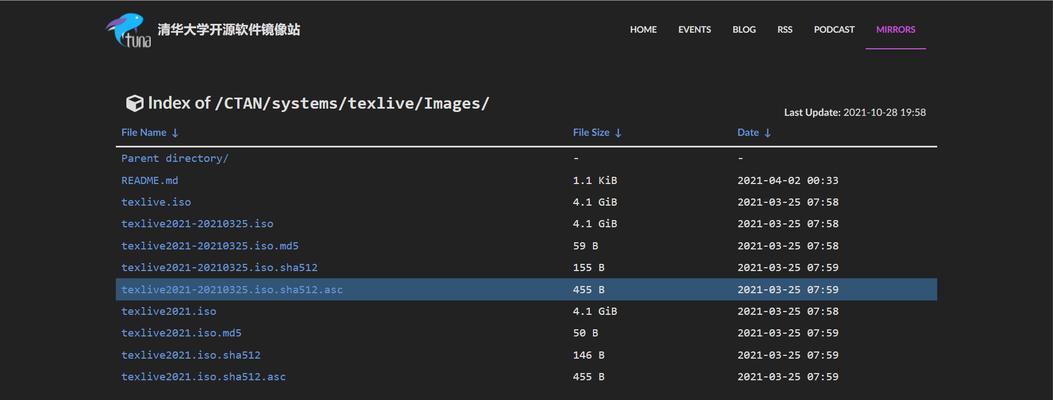Open the PODCAST nav item
The width and height of the screenshot is (1053, 400).
click(834, 30)
